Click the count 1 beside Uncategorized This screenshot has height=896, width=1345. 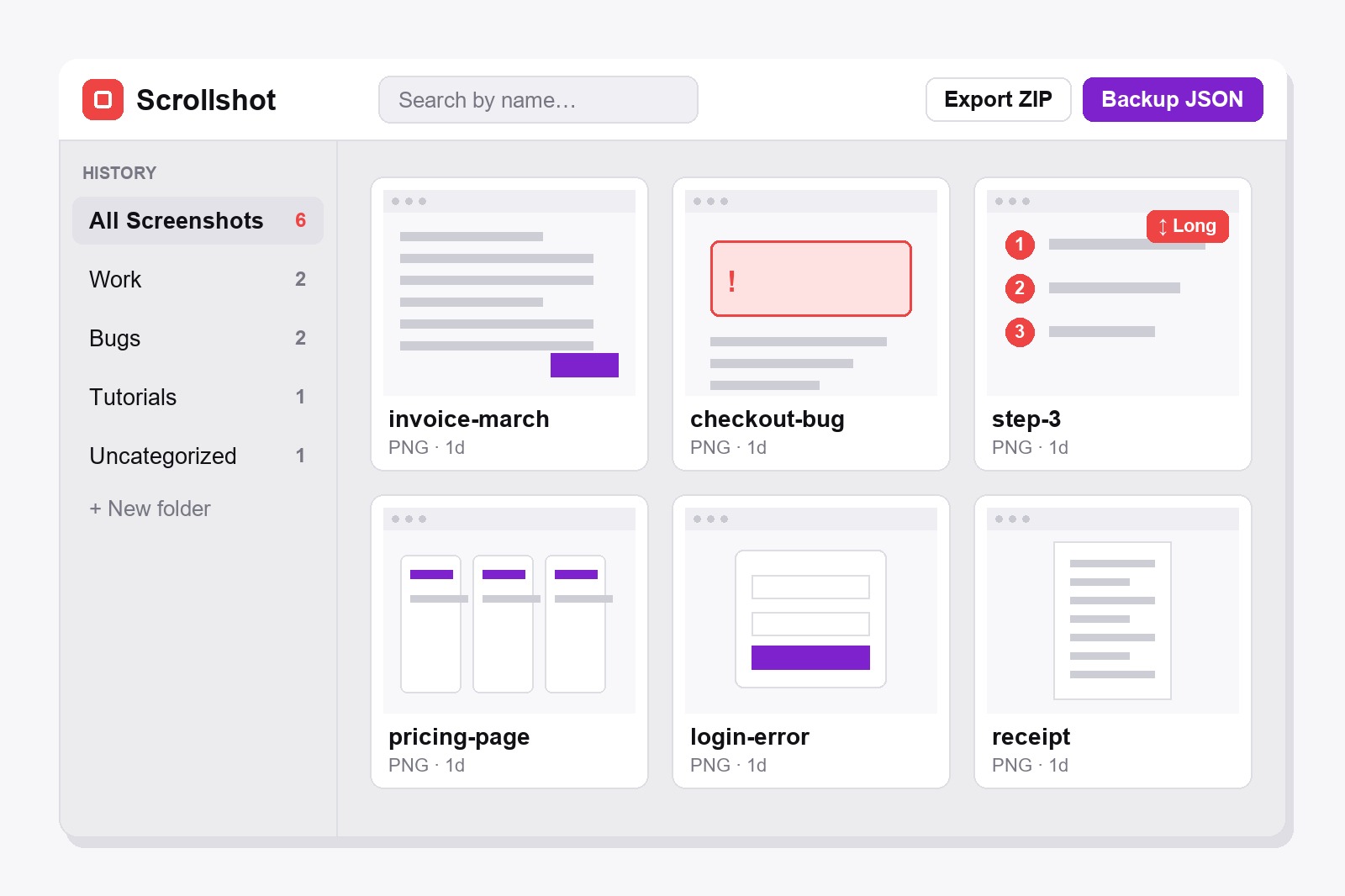coord(300,456)
